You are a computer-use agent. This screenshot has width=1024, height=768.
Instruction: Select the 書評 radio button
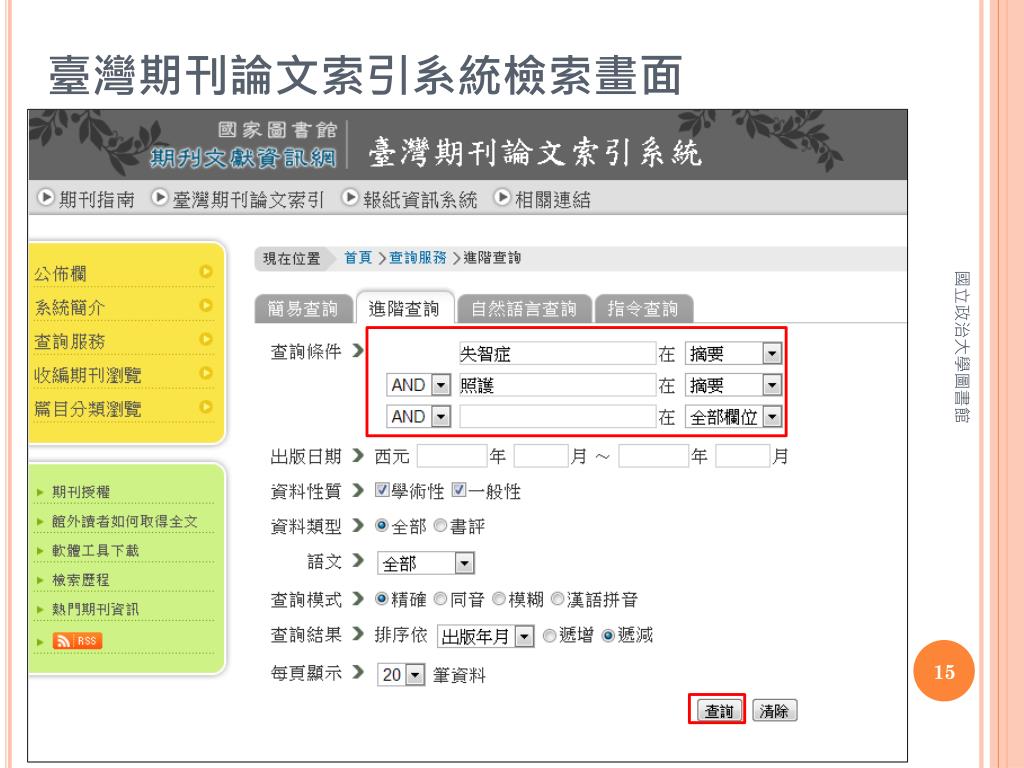pos(440,526)
